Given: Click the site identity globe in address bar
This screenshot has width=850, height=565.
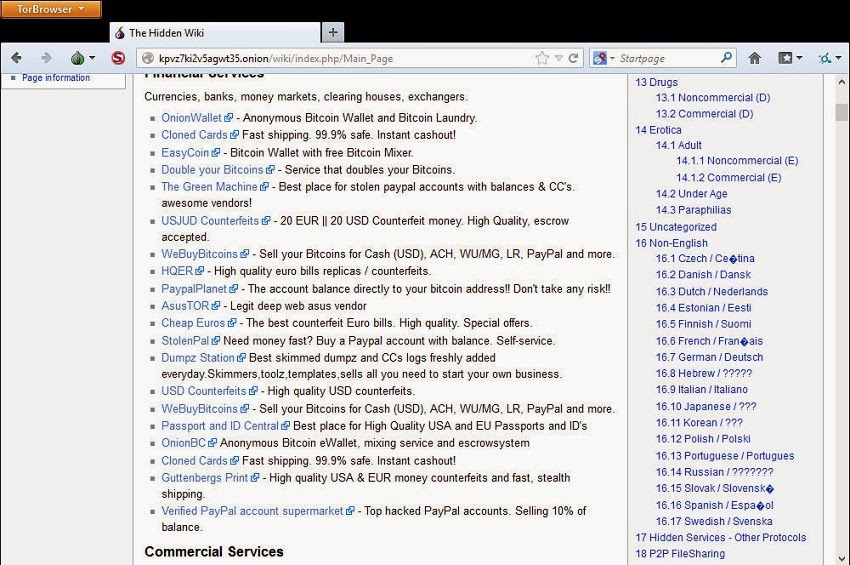Looking at the screenshot, I should pos(147,59).
